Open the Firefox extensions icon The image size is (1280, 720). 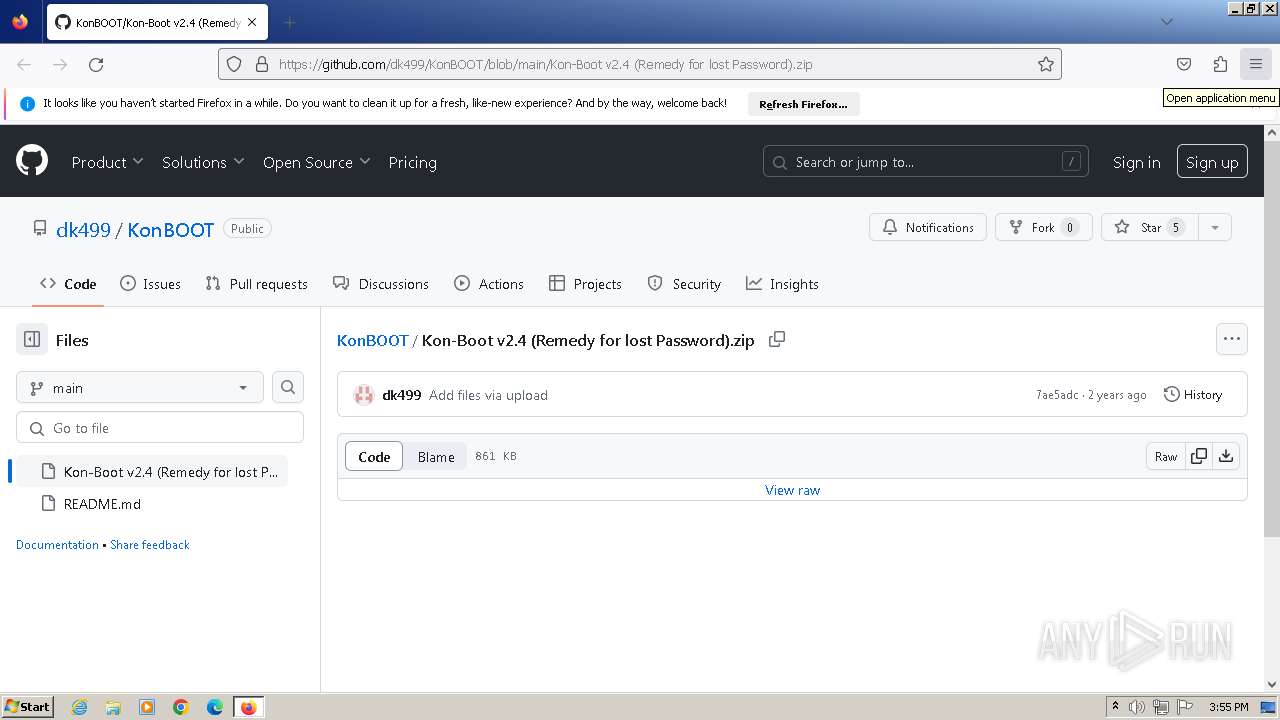(1220, 64)
